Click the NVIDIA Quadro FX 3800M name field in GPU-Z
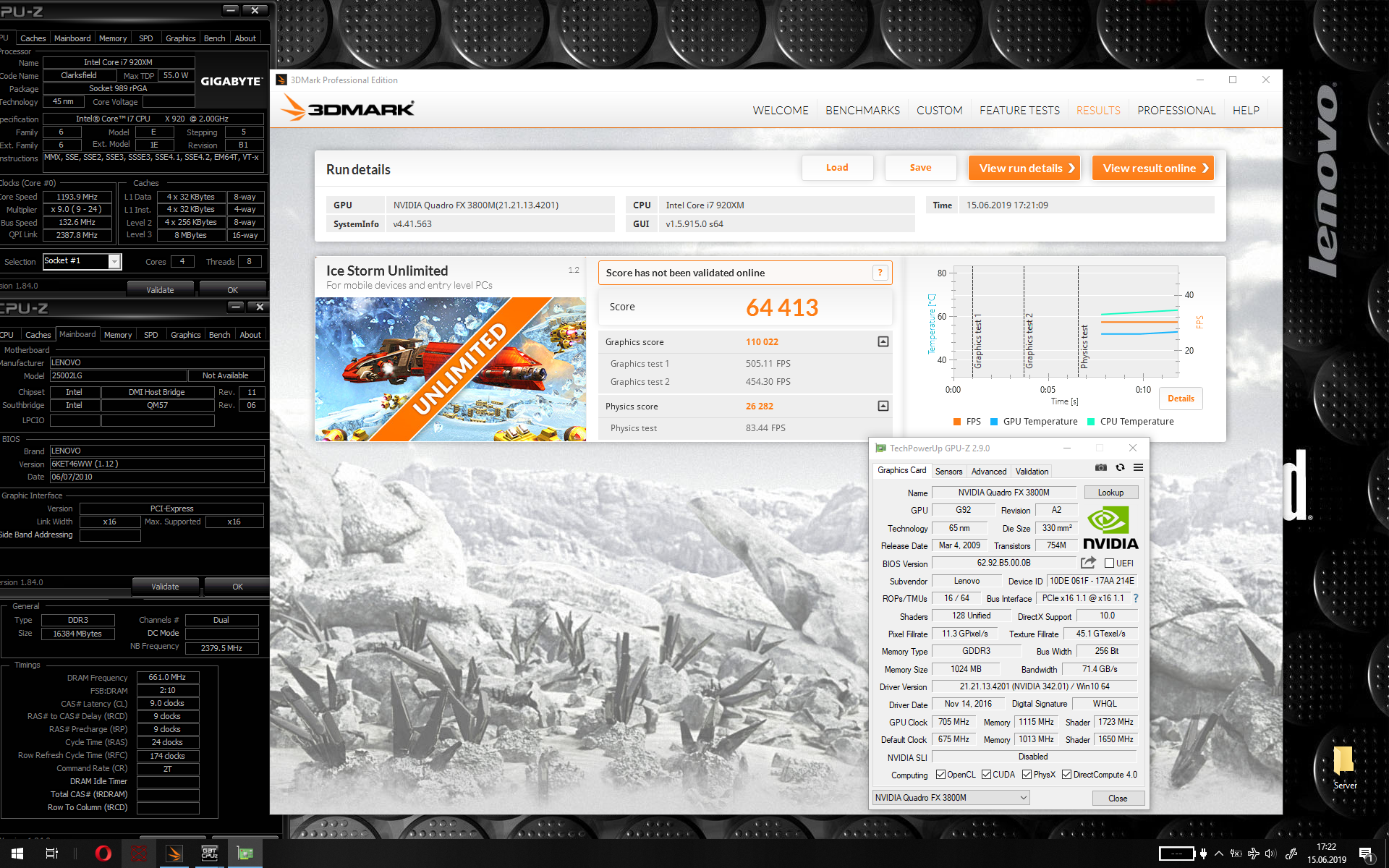1389x868 pixels. point(1004,493)
